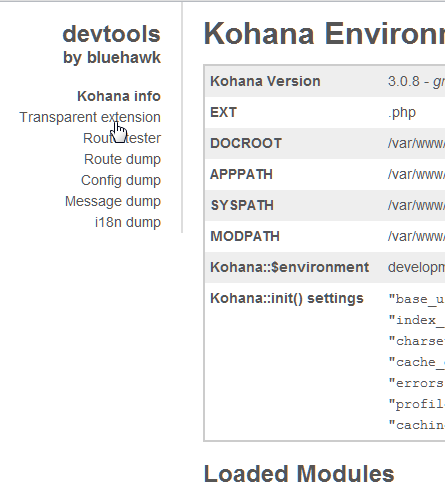Select Message dump in the sidebar
The image size is (445, 487).
point(113,202)
